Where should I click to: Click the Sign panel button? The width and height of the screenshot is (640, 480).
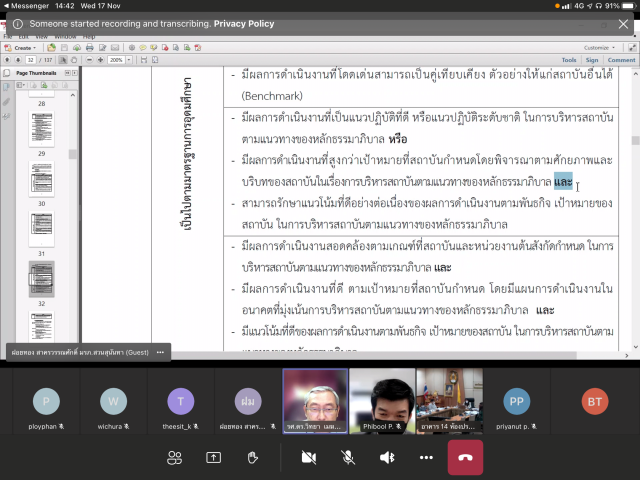pyautogui.click(x=593, y=60)
